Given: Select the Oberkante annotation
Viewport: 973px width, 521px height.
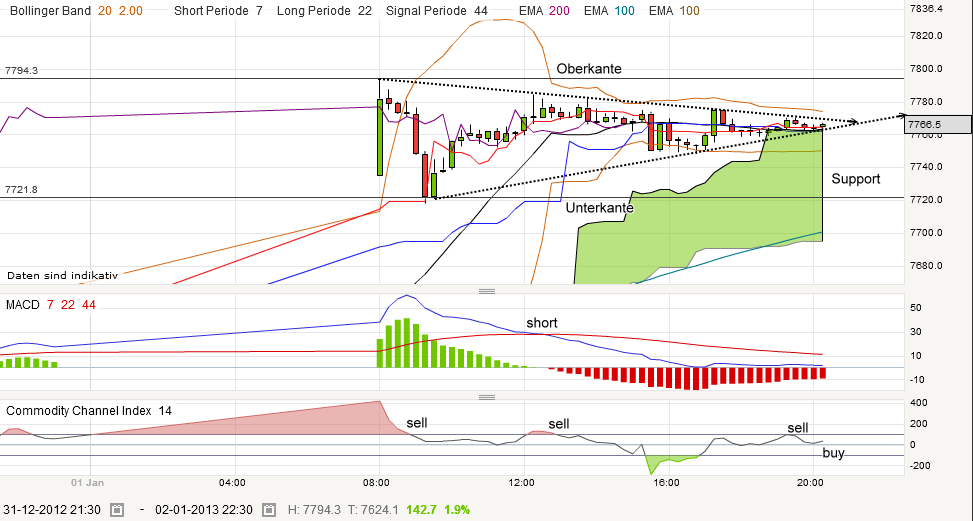Looking at the screenshot, I should (x=589, y=69).
